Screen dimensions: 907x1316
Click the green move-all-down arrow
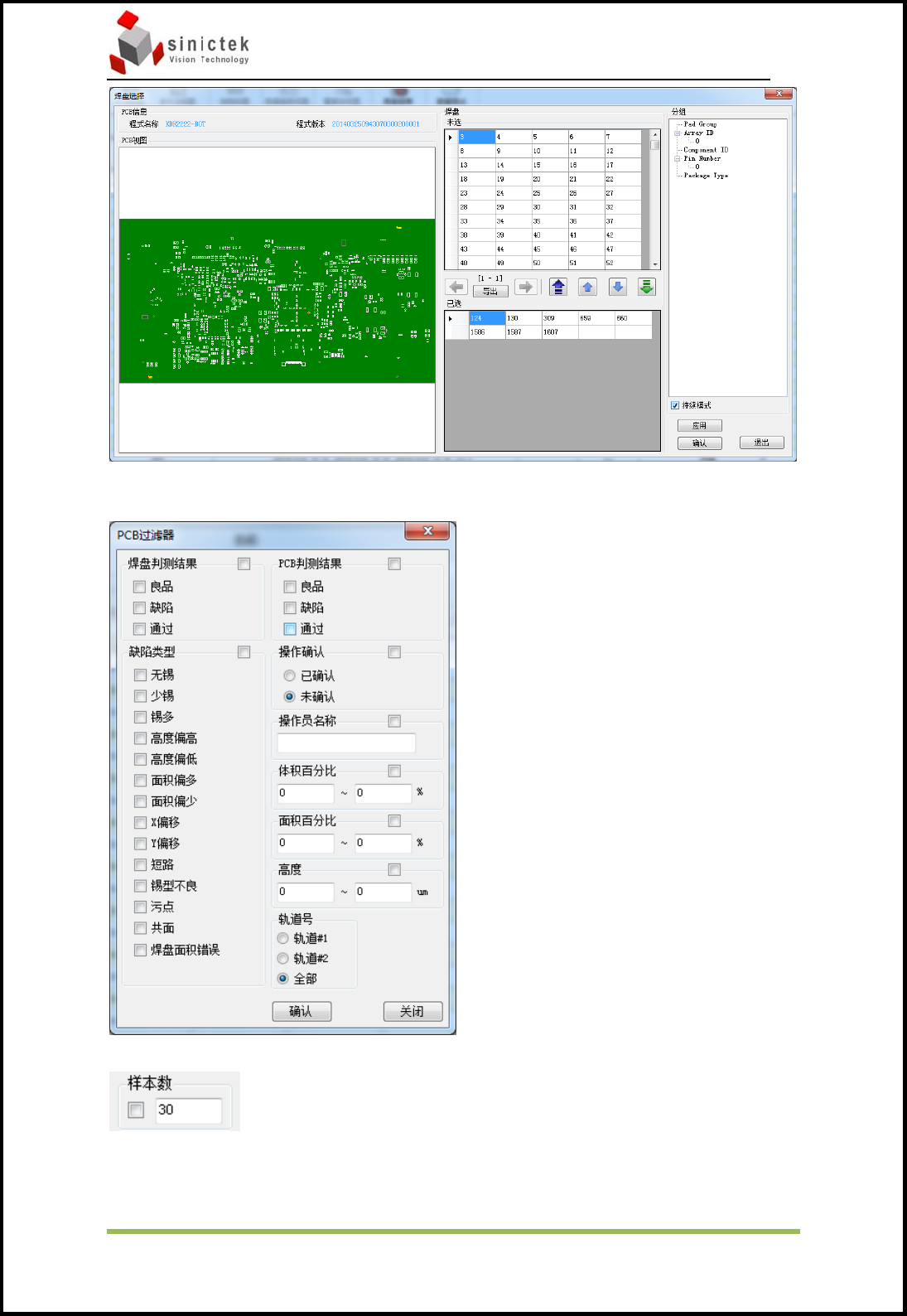[x=647, y=287]
